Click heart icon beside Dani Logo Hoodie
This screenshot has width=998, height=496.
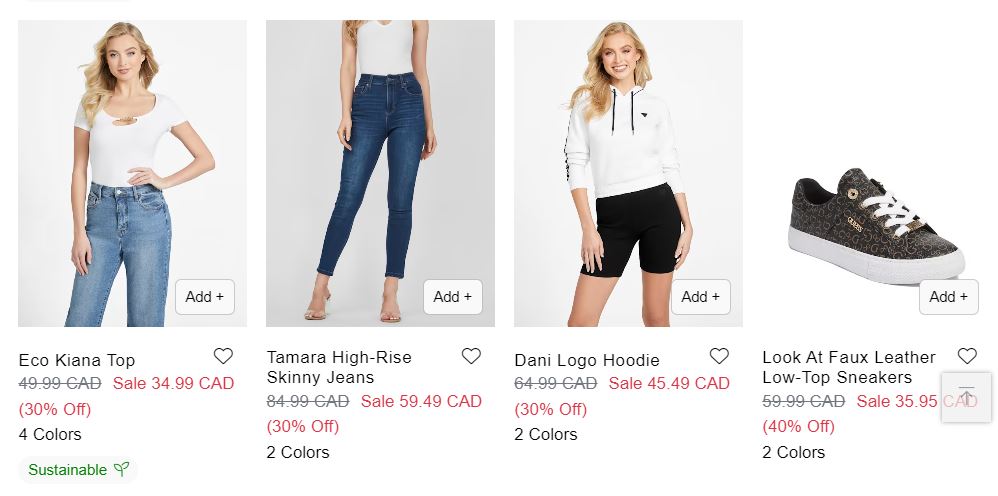click(x=719, y=356)
